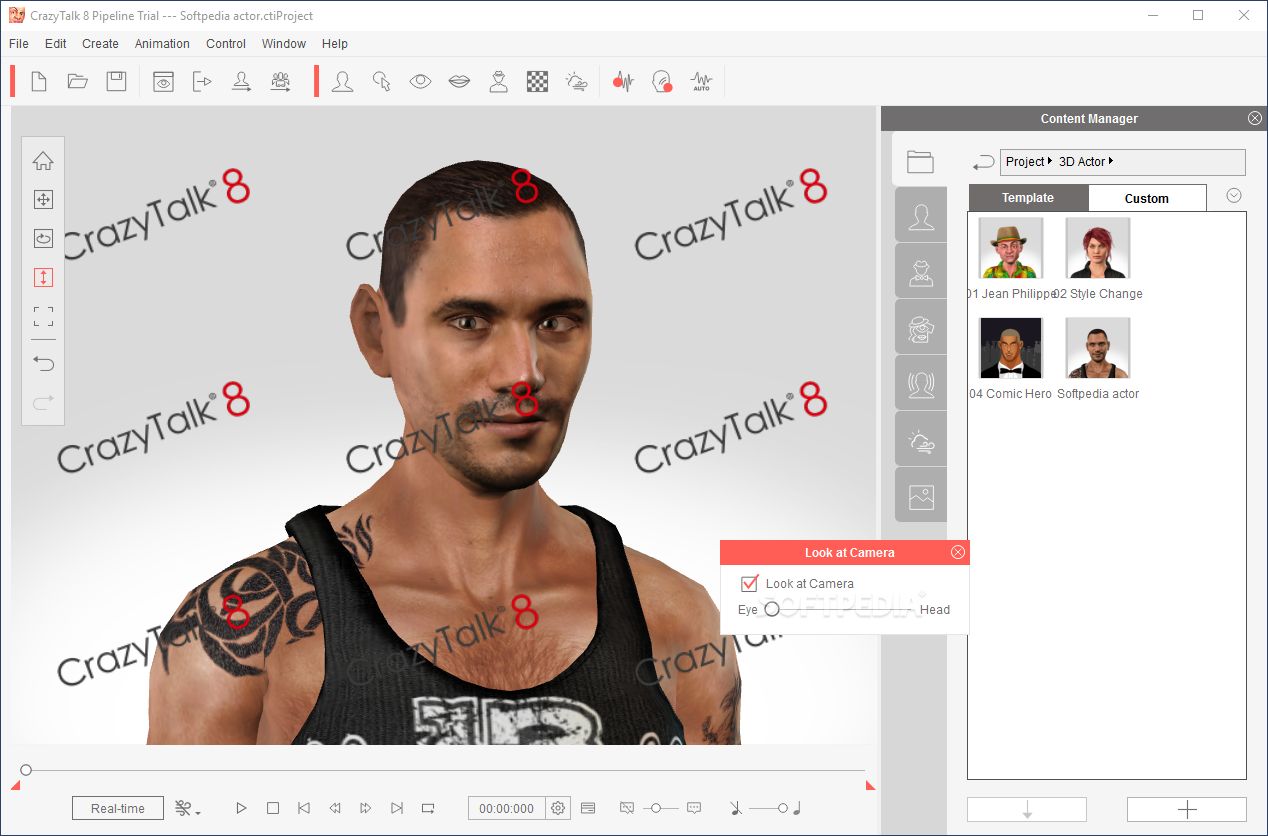Undo the last action in the side toolbar

pyautogui.click(x=43, y=363)
